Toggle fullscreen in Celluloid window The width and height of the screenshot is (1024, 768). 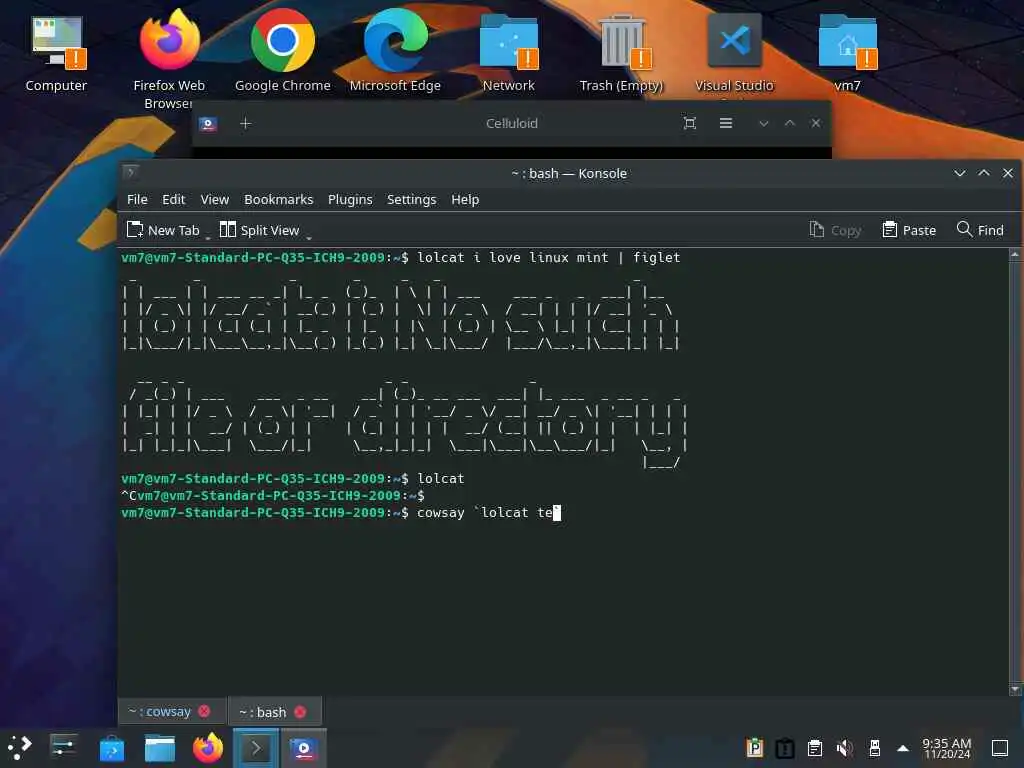(690, 123)
